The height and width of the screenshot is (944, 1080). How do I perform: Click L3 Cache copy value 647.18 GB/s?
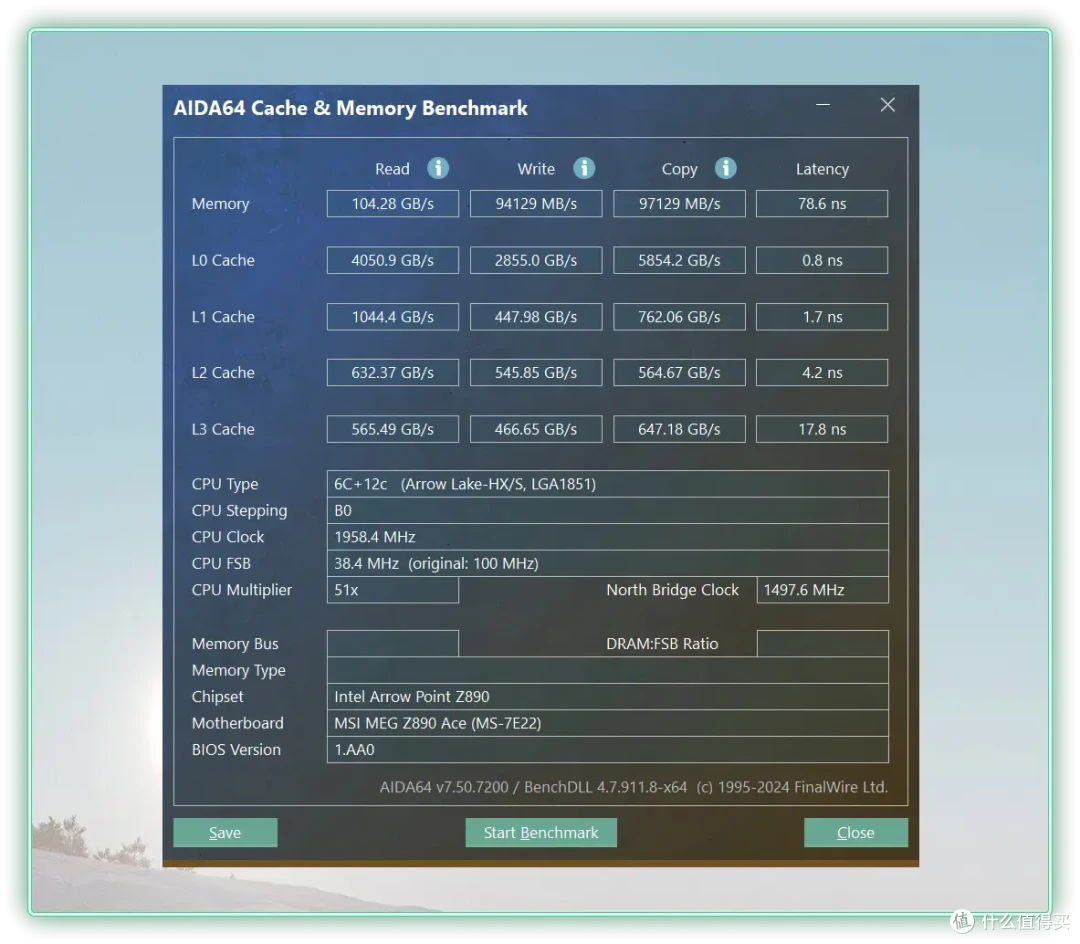[679, 429]
